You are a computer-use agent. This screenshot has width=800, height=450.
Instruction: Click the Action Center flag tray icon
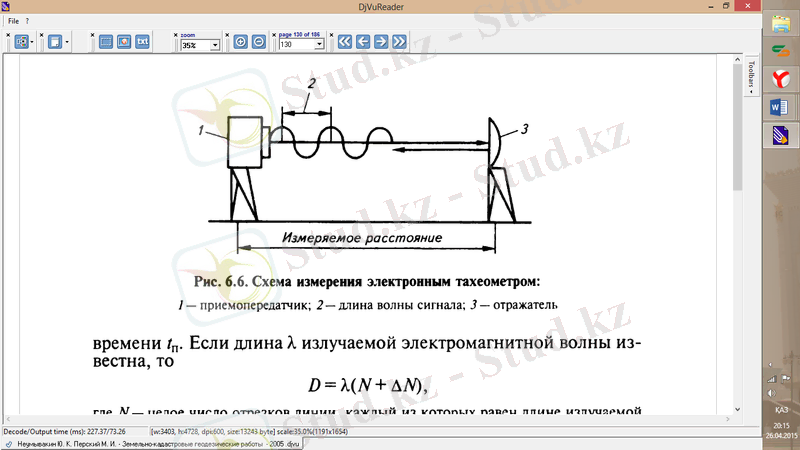tap(786, 379)
